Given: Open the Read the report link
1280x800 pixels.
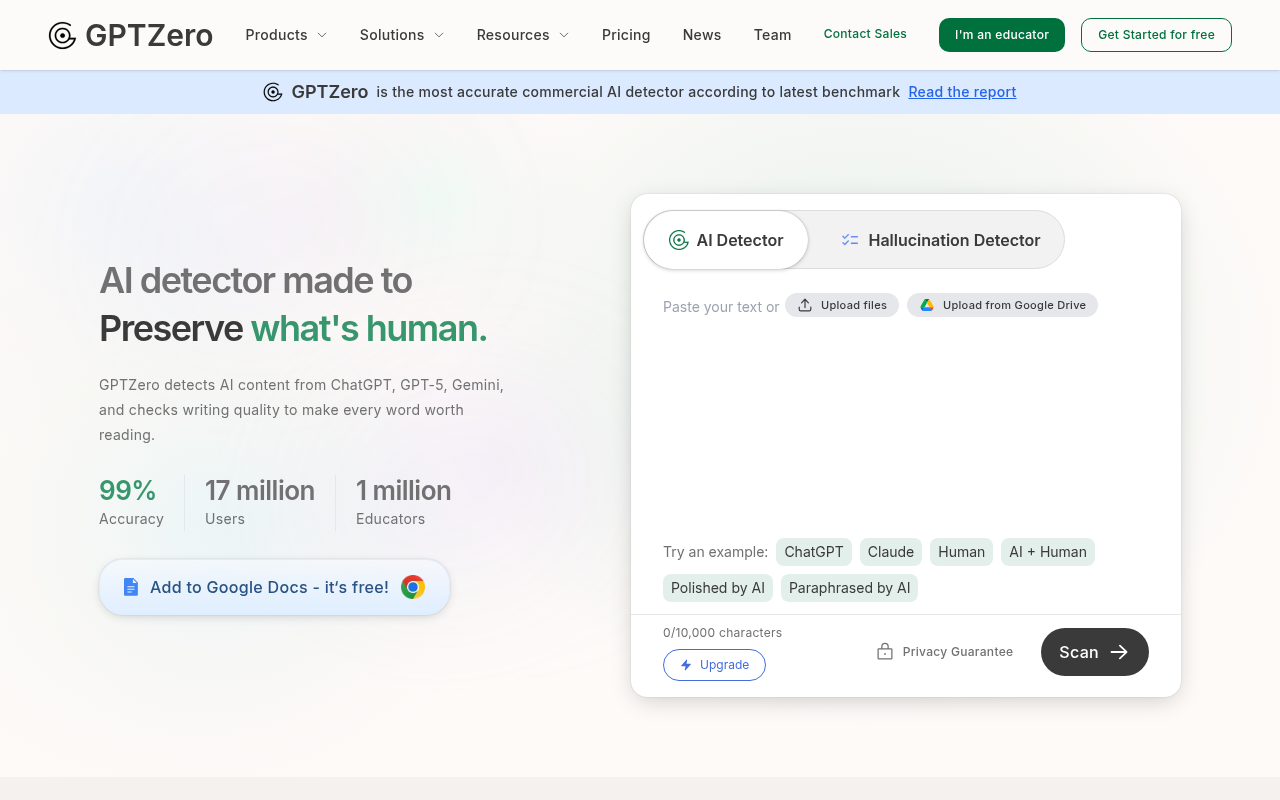Looking at the screenshot, I should tap(961, 91).
